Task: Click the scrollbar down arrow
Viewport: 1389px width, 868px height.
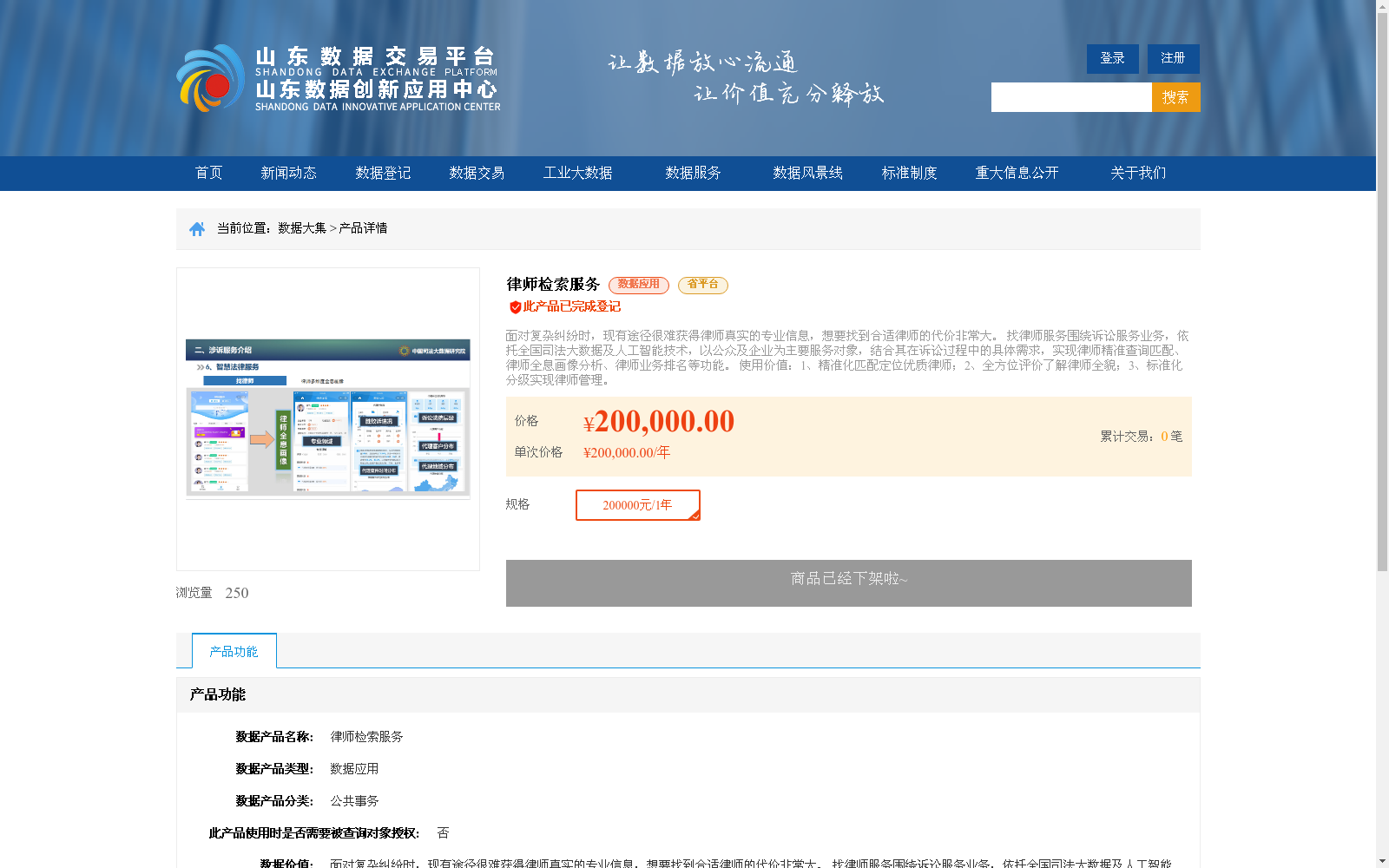Action: pyautogui.click(x=1382, y=861)
